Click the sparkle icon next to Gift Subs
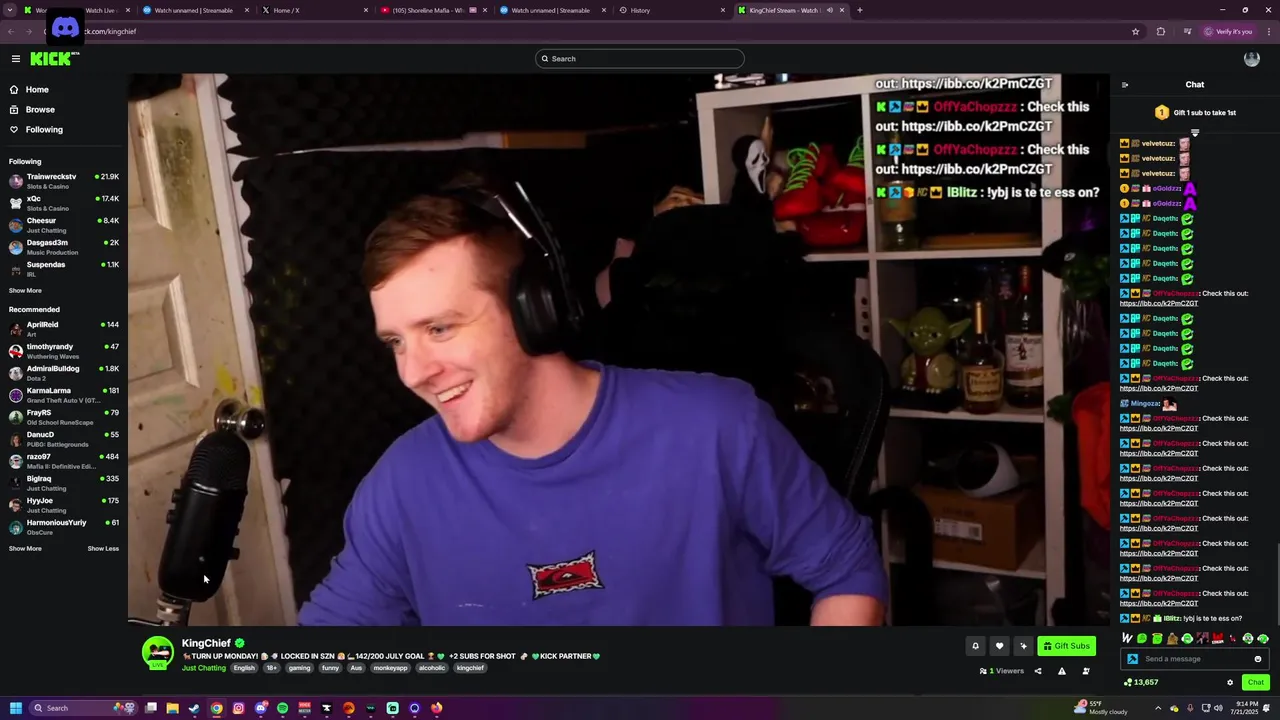Screen dimensions: 1280x720 (x=1023, y=646)
